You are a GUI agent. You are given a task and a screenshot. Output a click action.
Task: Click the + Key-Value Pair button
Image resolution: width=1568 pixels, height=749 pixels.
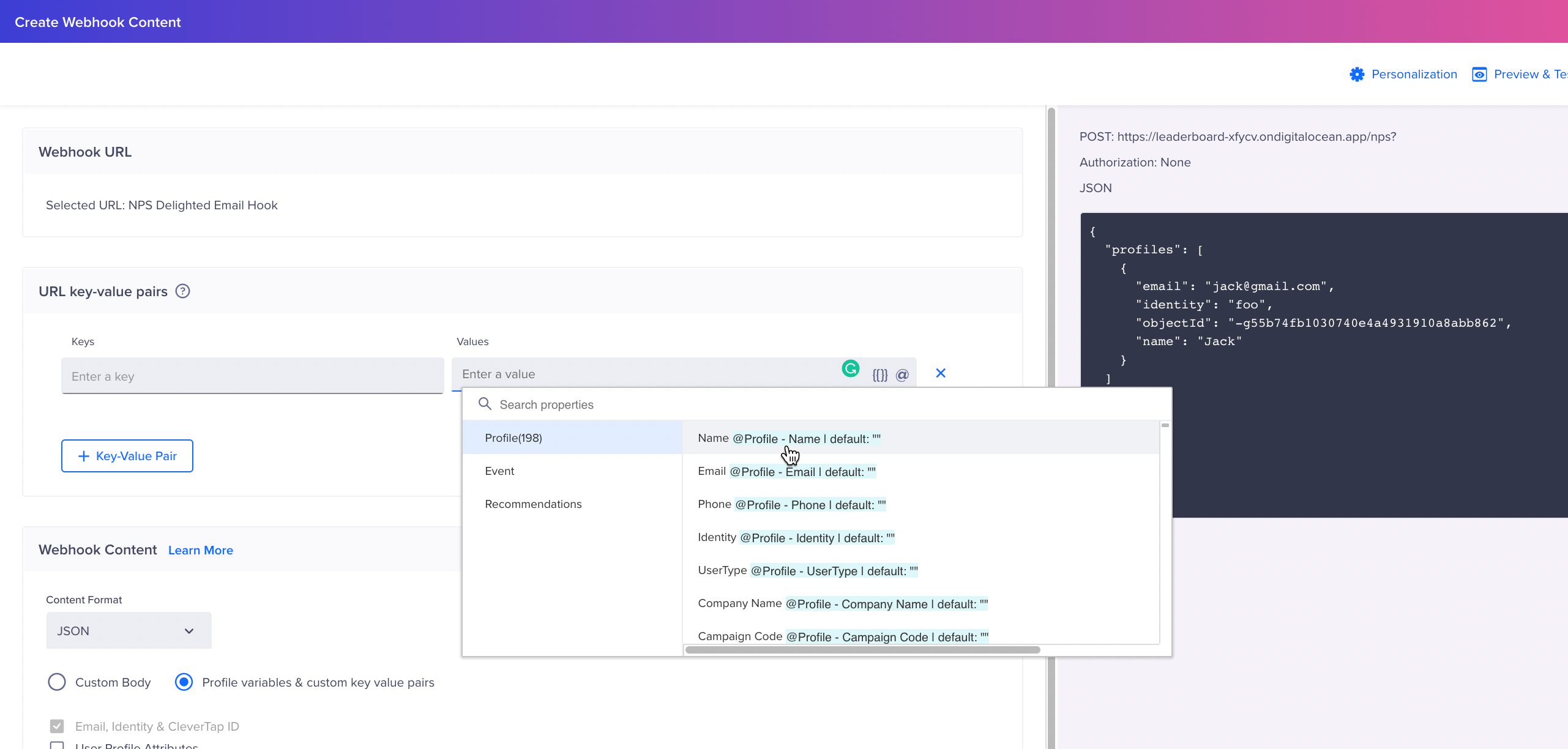click(x=127, y=456)
